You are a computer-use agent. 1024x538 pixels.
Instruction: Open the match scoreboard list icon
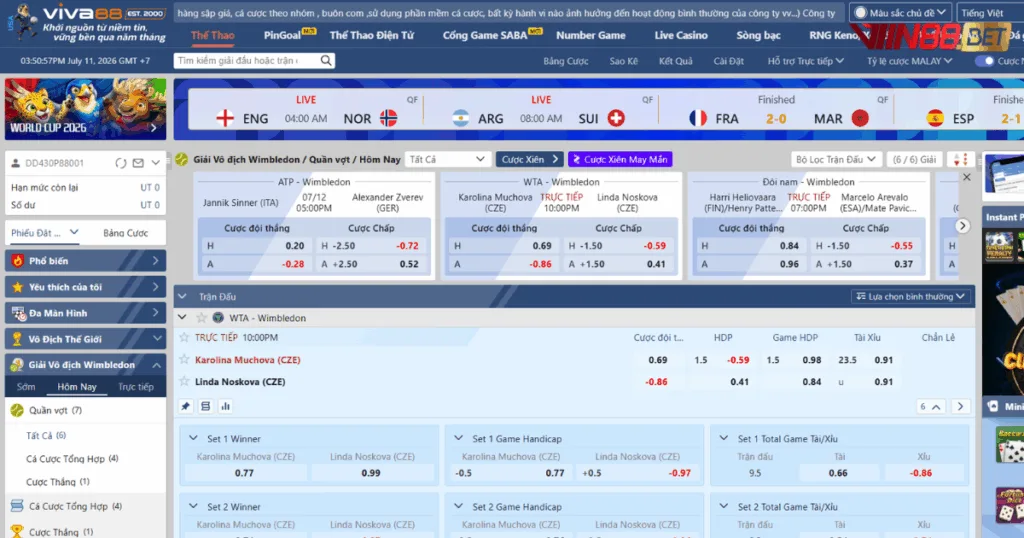pyautogui.click(x=206, y=406)
